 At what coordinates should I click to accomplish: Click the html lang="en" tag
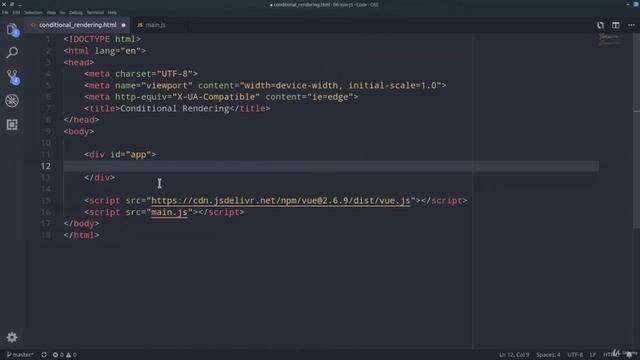pos(105,51)
